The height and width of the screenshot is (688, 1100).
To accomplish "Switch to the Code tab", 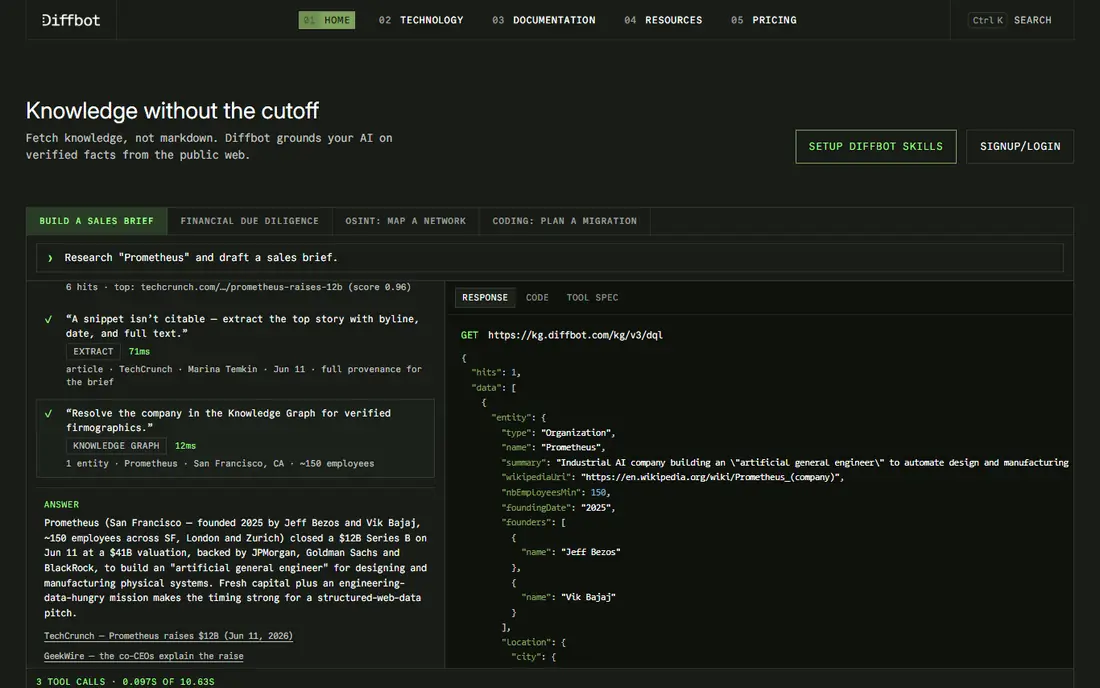I will 537,297.
